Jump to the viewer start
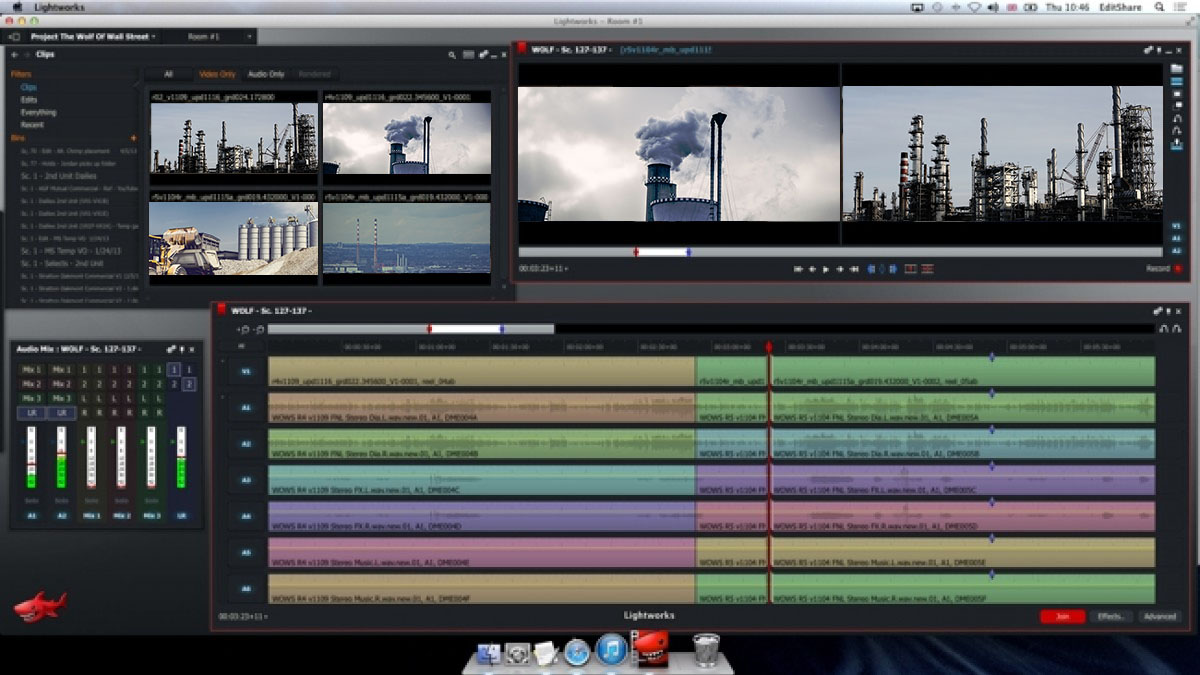This screenshot has height=675, width=1200. (x=798, y=269)
